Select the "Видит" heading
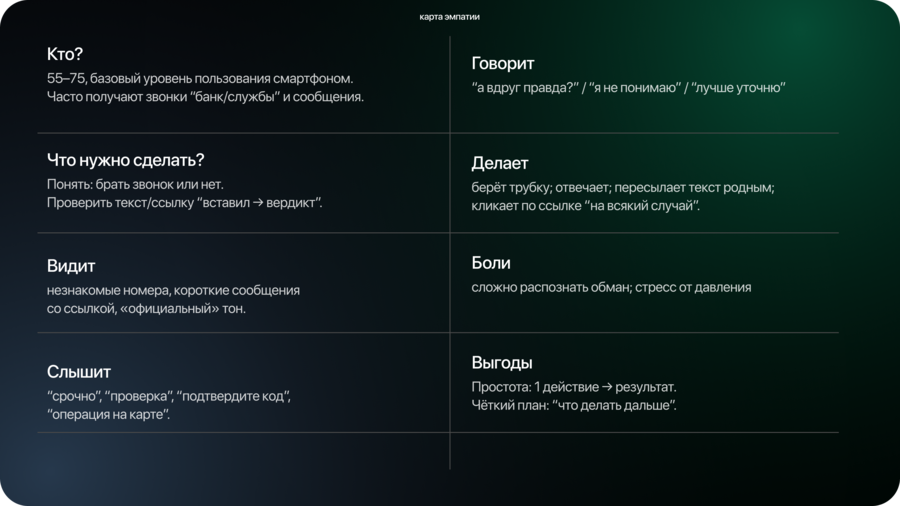This screenshot has width=900, height=506. (x=71, y=266)
